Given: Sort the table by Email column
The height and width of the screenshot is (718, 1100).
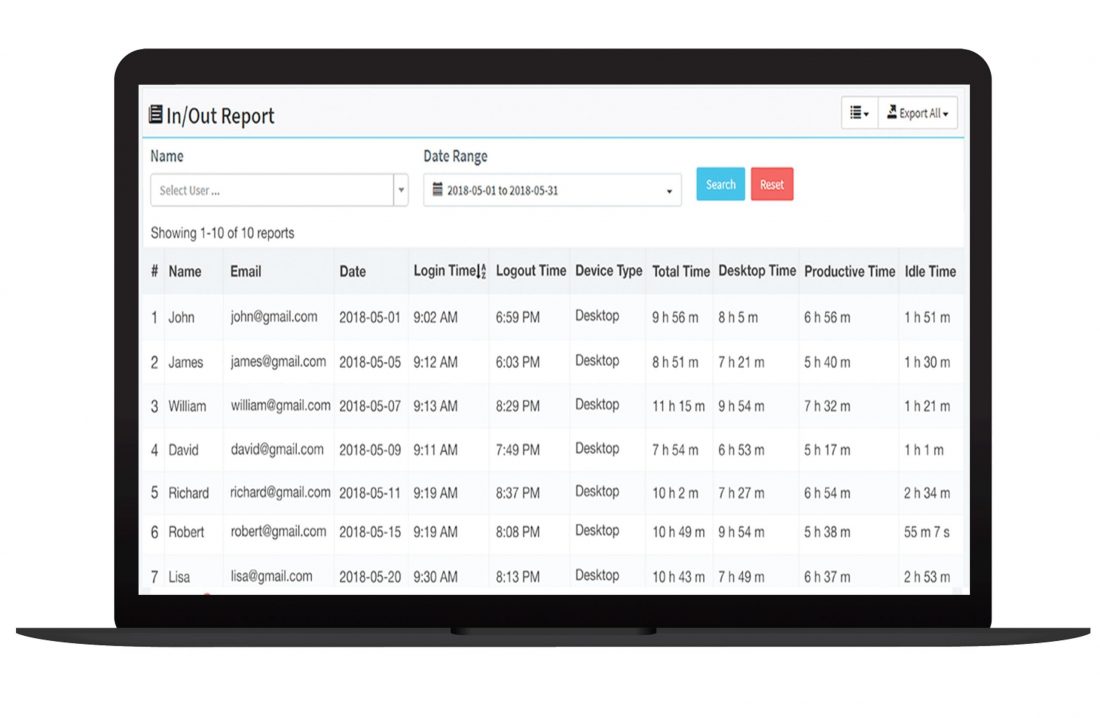Looking at the screenshot, I should (248, 271).
